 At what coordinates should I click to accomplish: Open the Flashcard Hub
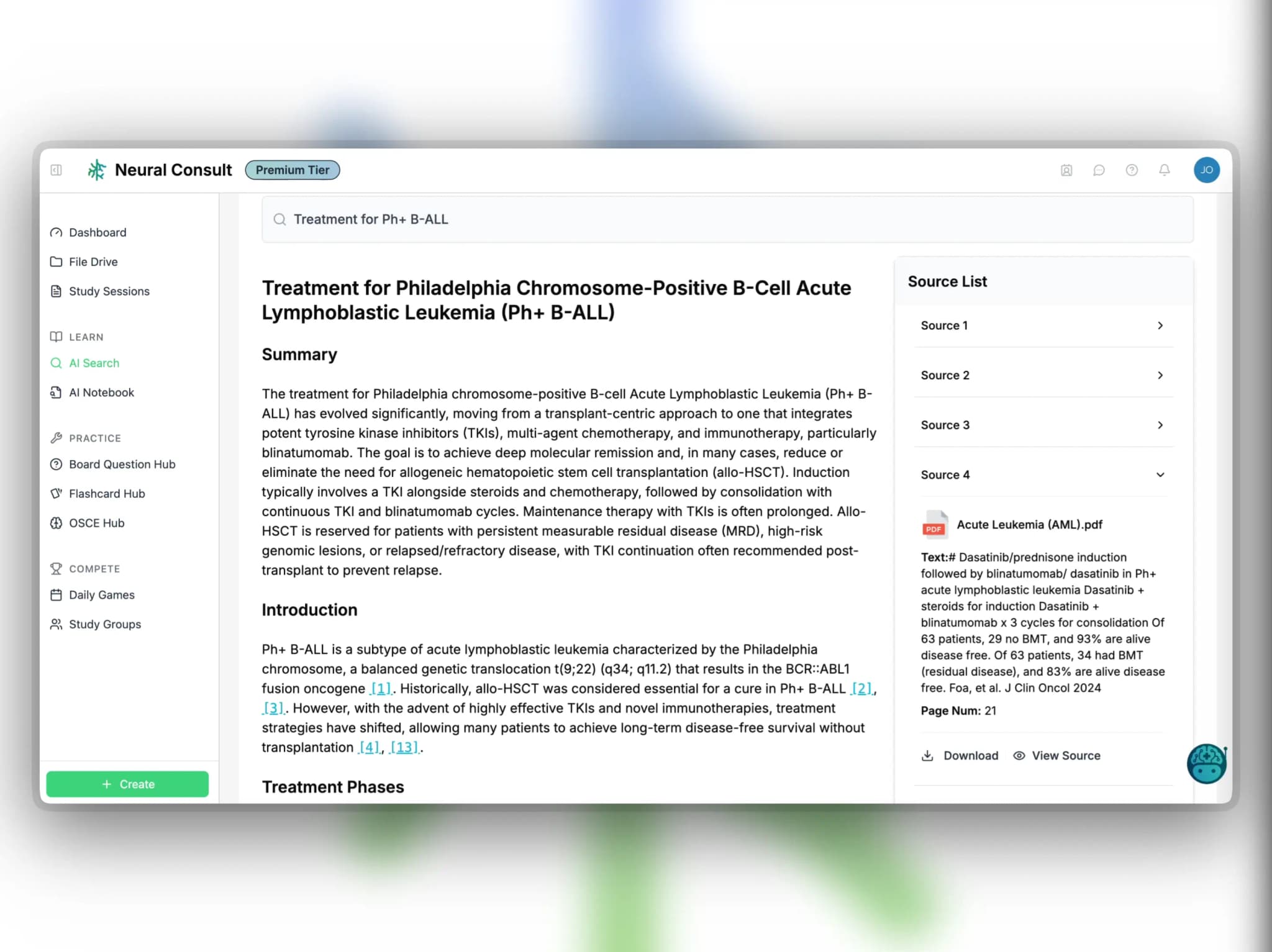[106, 493]
